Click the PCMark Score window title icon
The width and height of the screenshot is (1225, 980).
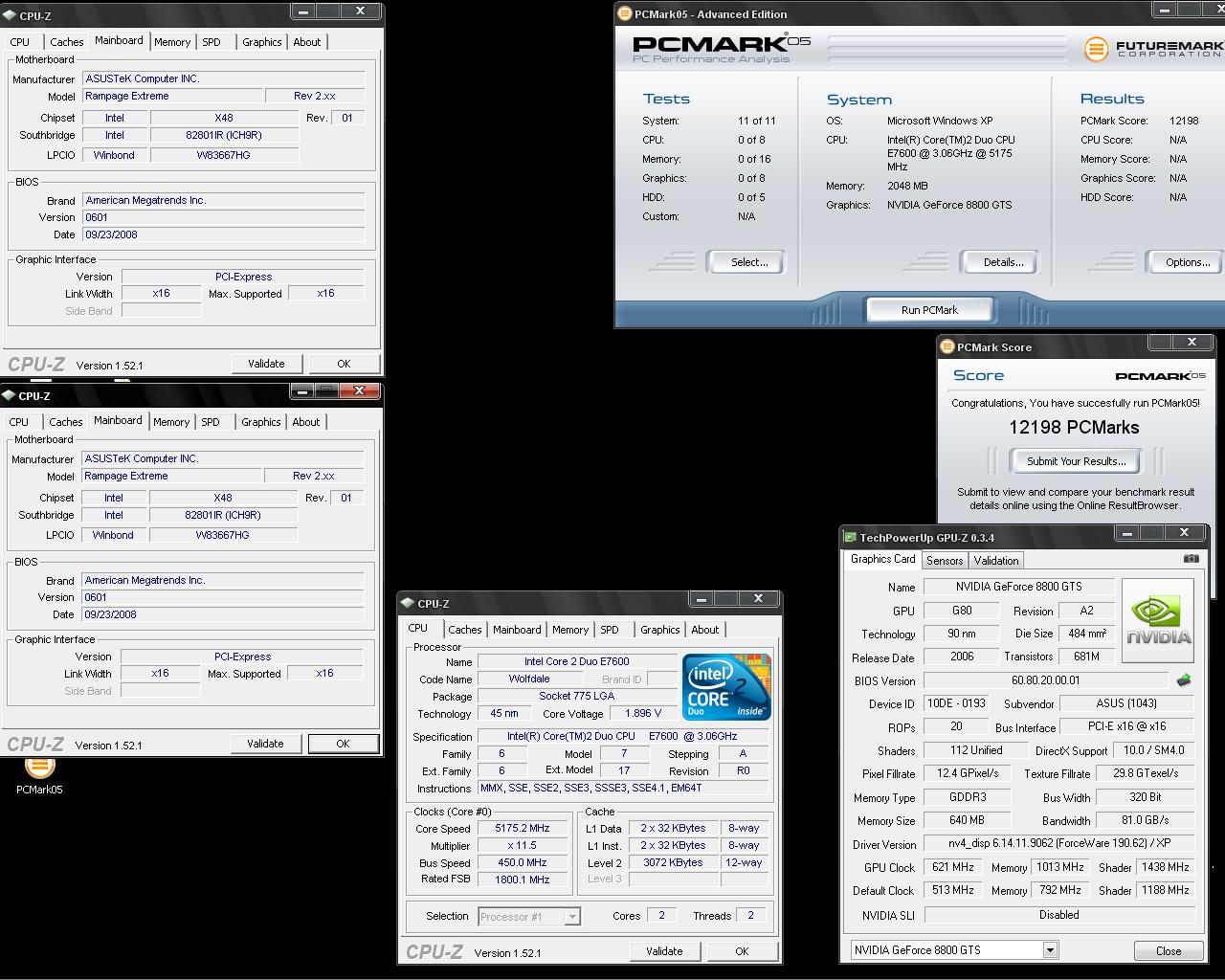947,346
